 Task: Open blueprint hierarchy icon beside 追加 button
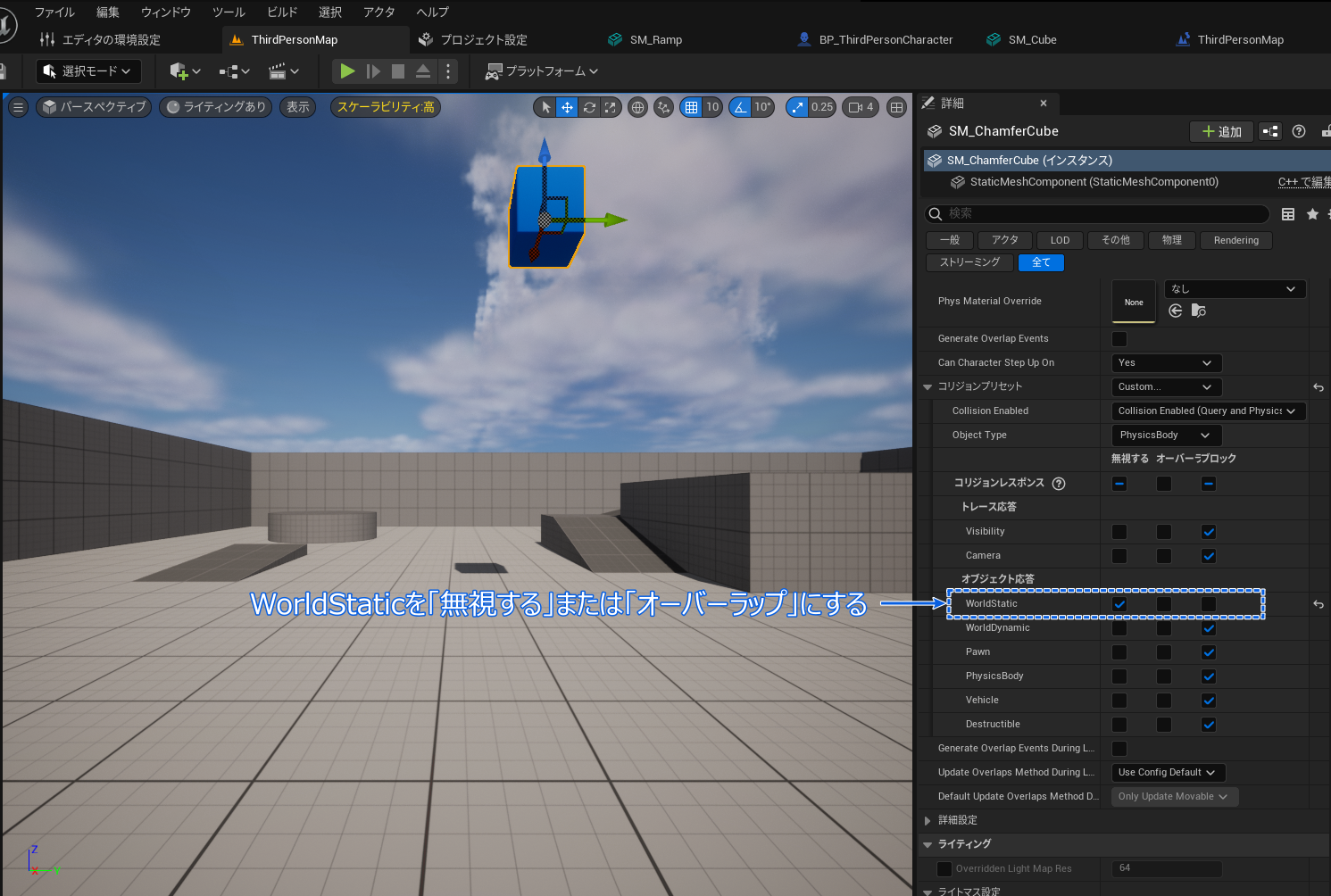coord(1269,131)
